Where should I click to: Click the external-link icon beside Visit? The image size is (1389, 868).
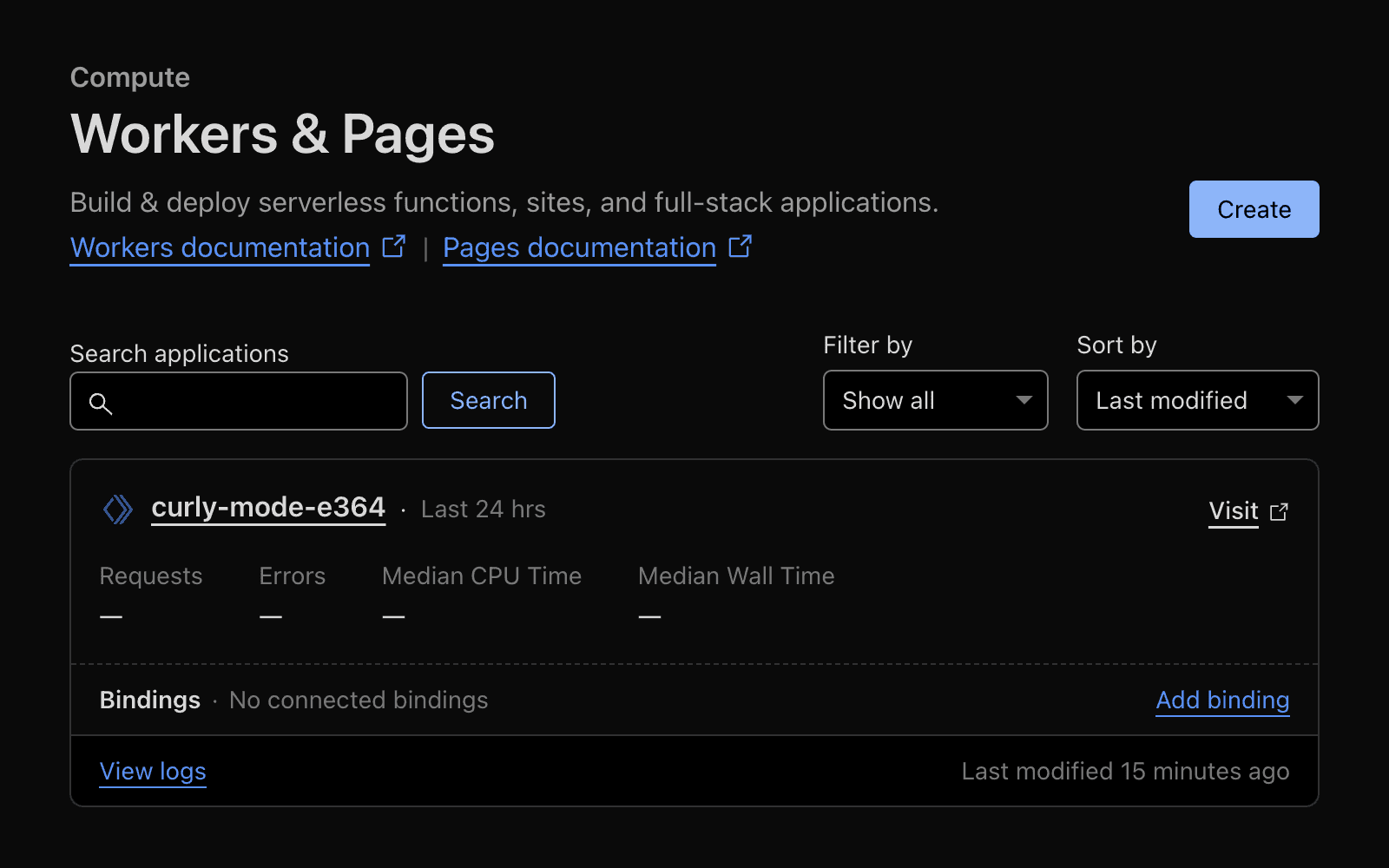pos(1279,511)
